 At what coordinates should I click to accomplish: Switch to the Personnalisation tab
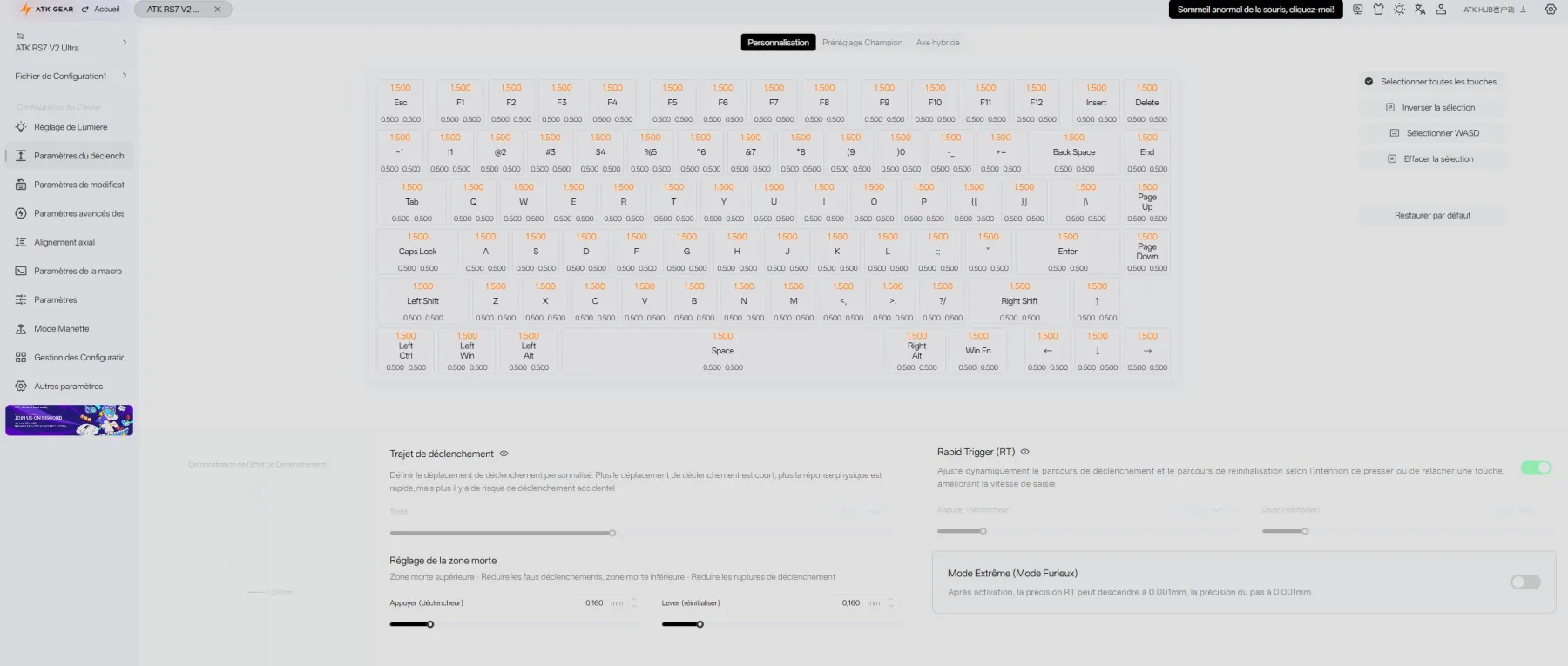click(778, 43)
